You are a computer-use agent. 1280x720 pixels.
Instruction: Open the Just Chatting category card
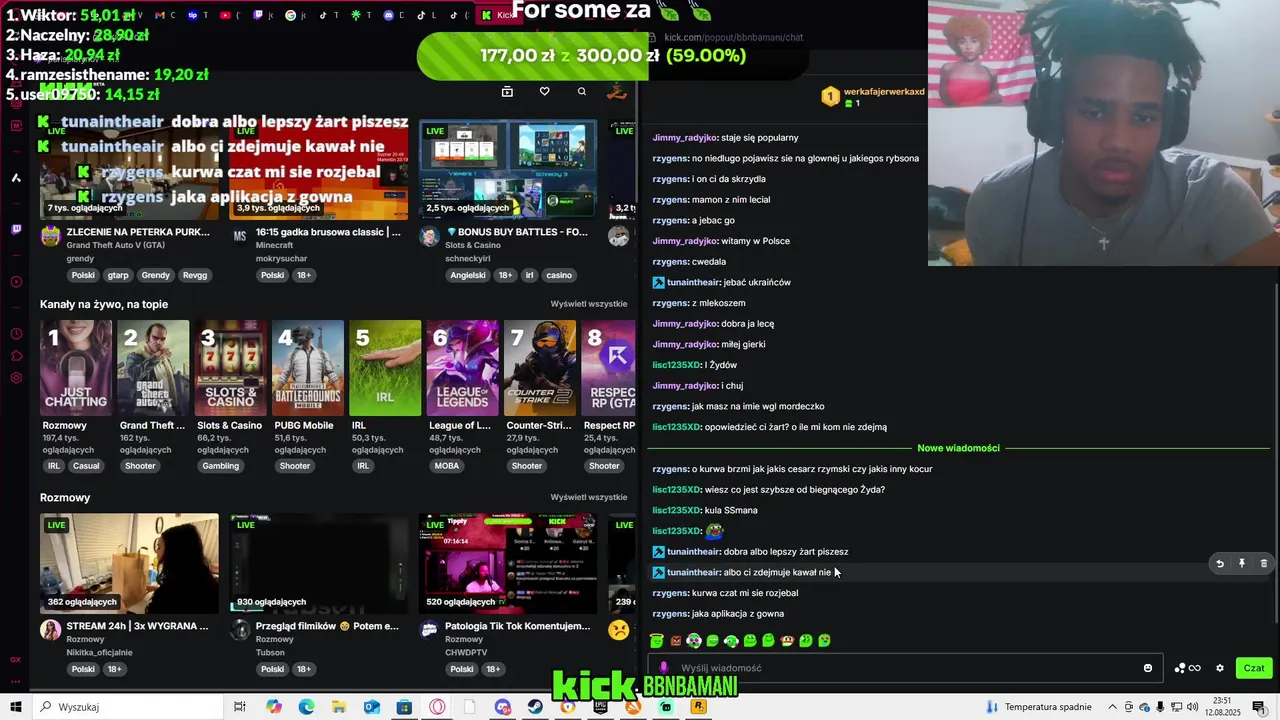tap(76, 368)
